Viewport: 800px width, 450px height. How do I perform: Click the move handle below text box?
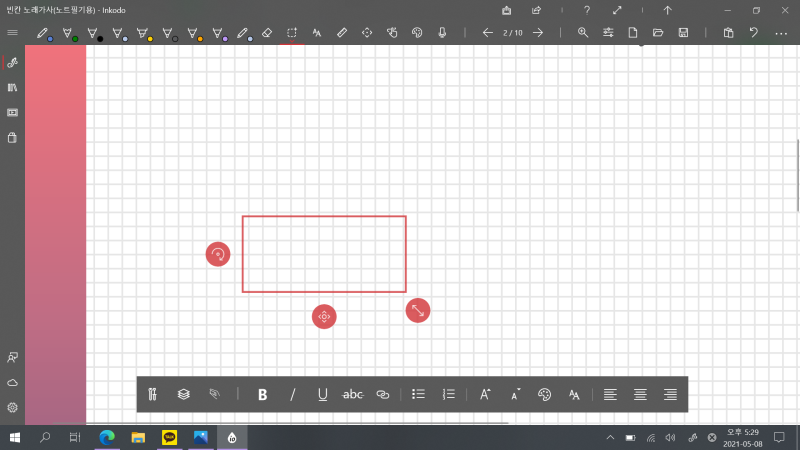[x=324, y=317]
